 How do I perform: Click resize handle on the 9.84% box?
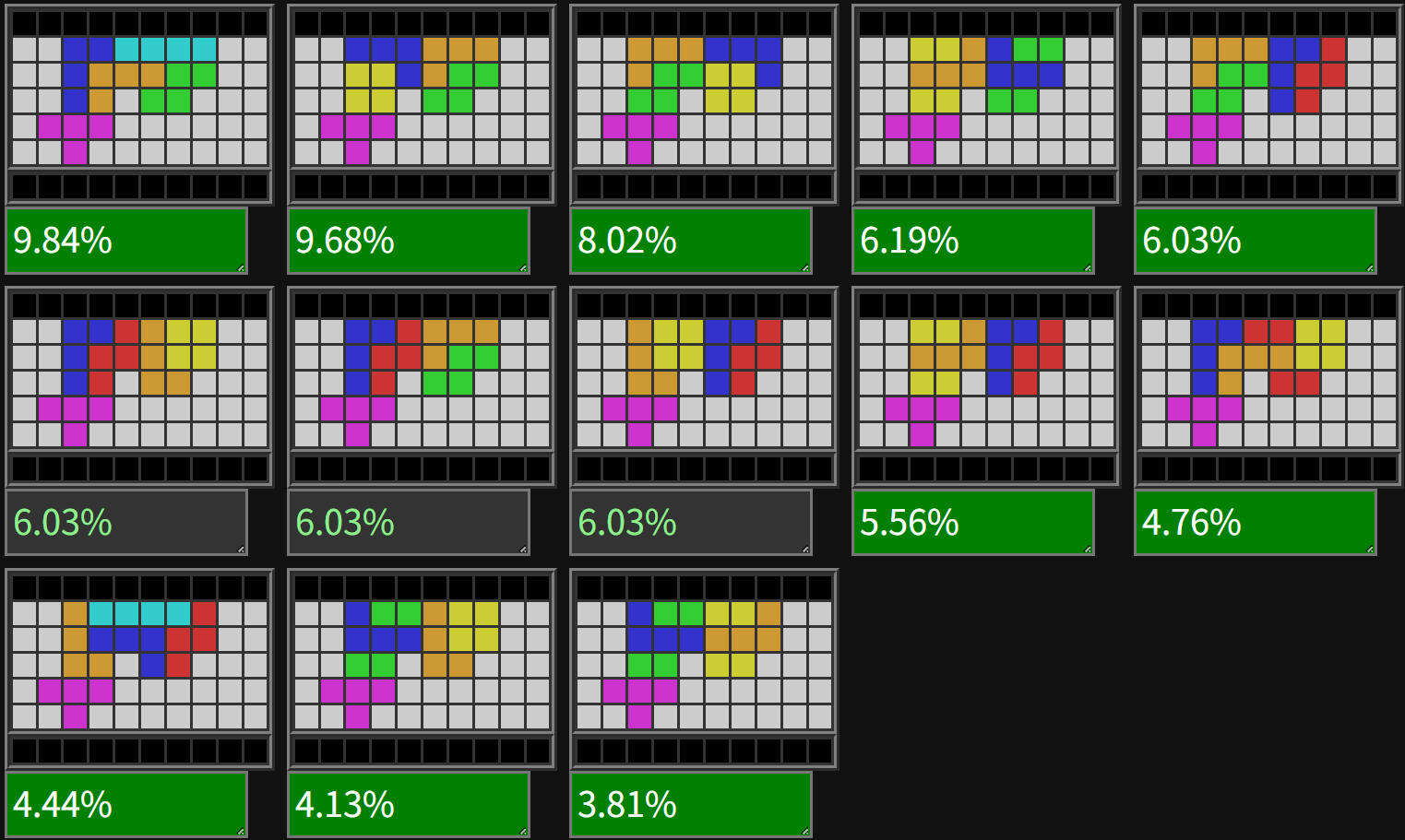point(242,268)
